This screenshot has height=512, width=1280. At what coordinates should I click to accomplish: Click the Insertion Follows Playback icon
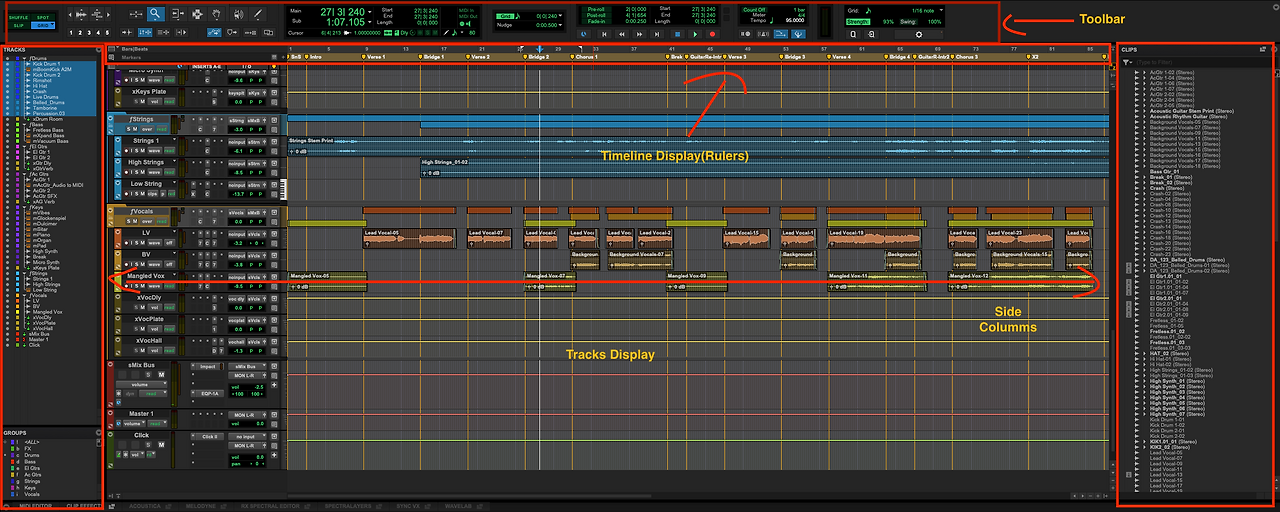pyautogui.click(x=181, y=33)
